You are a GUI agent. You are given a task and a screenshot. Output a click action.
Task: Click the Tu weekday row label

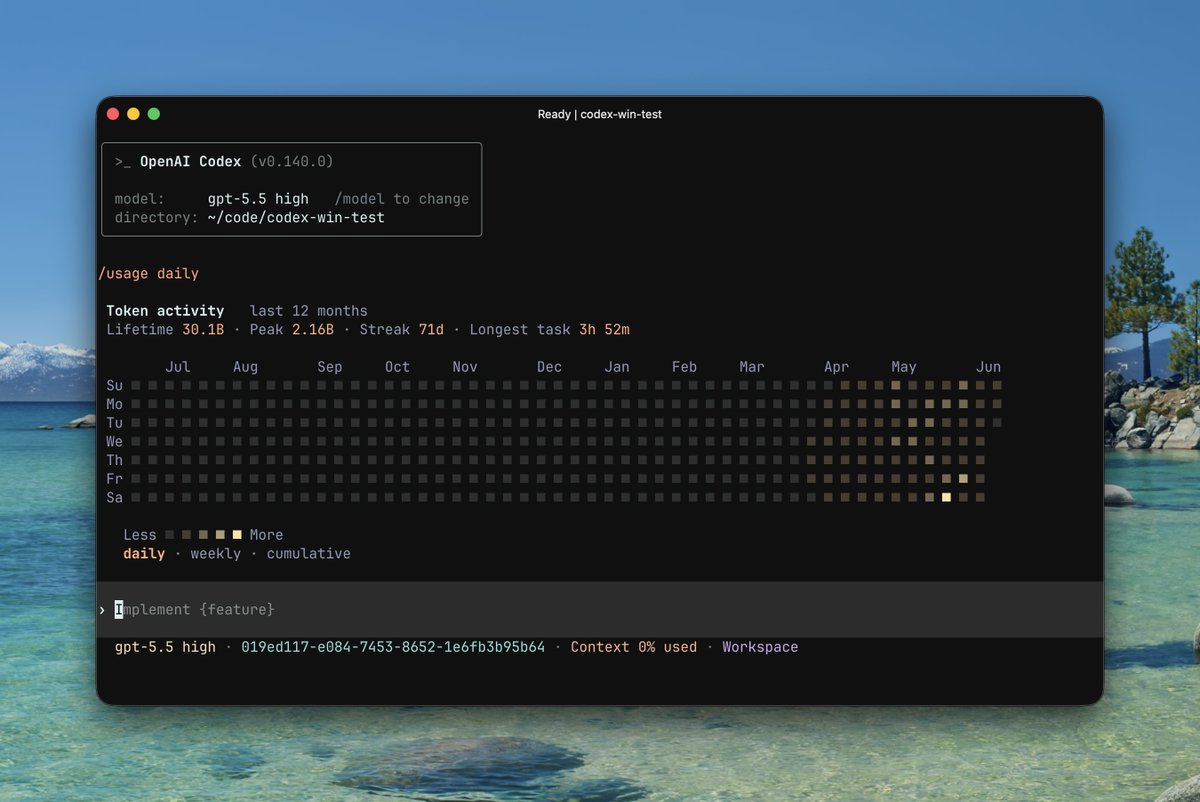[x=115, y=423]
